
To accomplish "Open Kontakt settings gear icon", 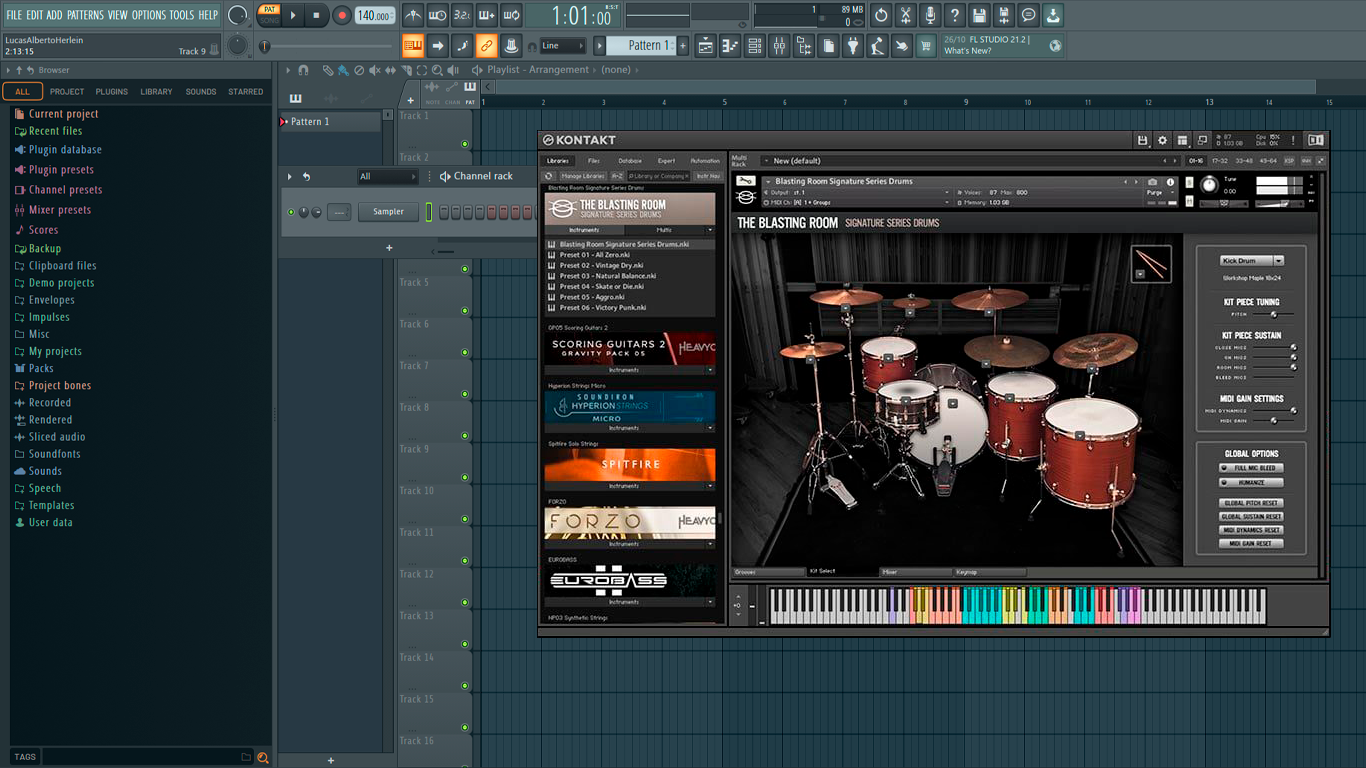I will click(1162, 140).
